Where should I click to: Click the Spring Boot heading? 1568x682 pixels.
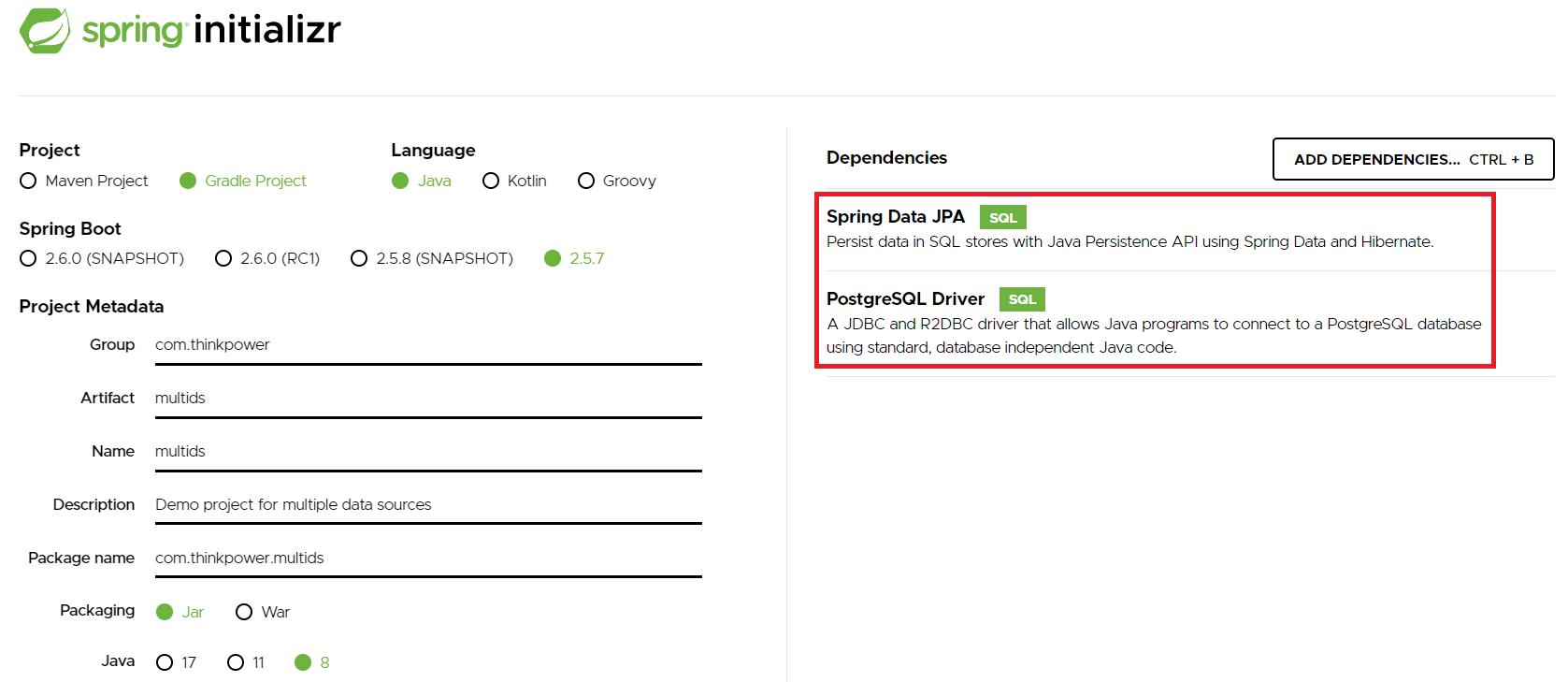[70, 228]
